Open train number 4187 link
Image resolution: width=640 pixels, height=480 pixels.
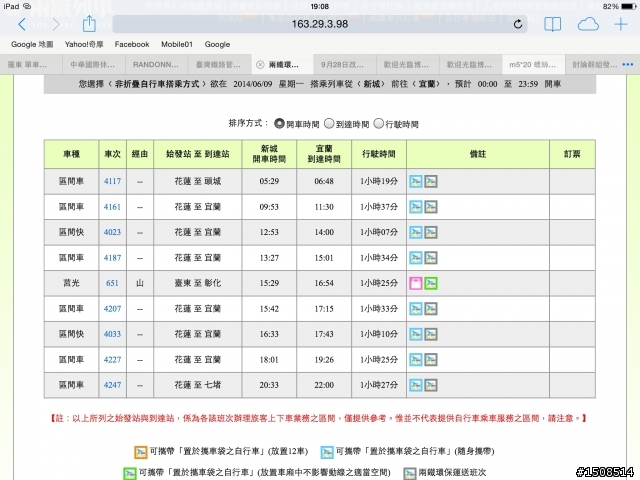tap(112, 258)
